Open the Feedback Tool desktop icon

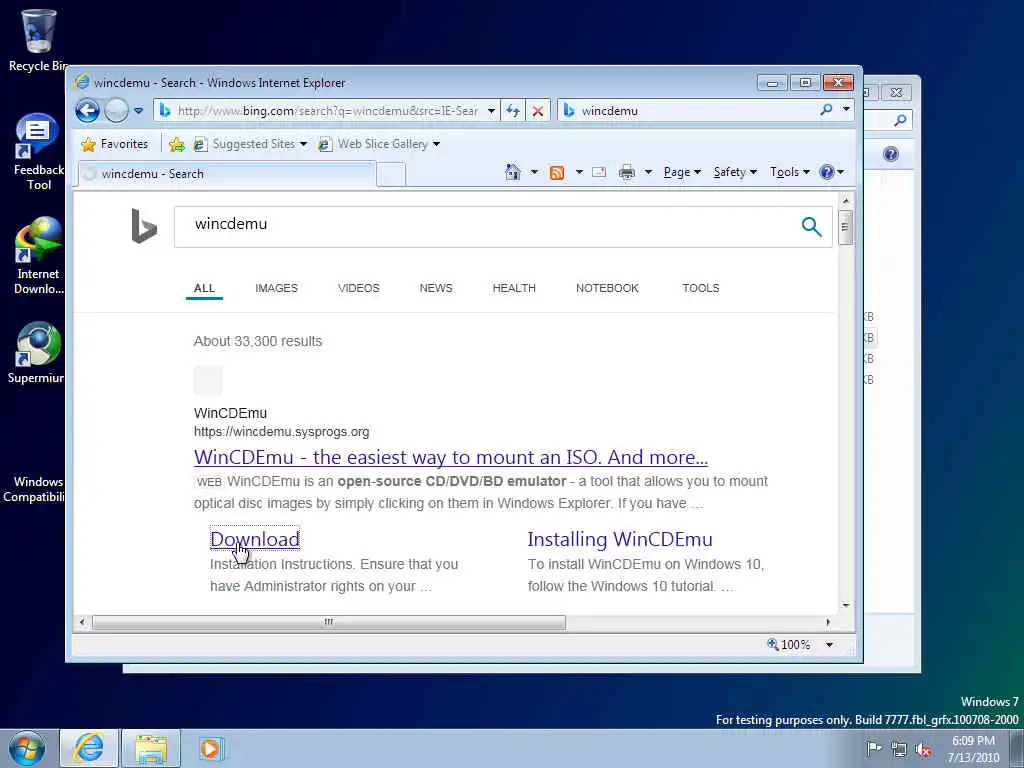(38, 152)
